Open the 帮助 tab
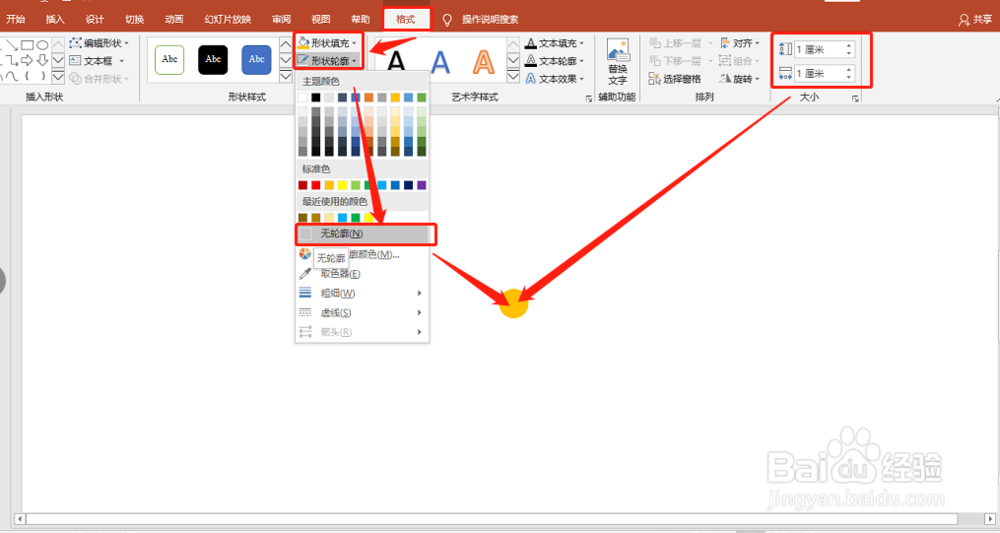Viewport: 1000px width, 533px height. 360,19
